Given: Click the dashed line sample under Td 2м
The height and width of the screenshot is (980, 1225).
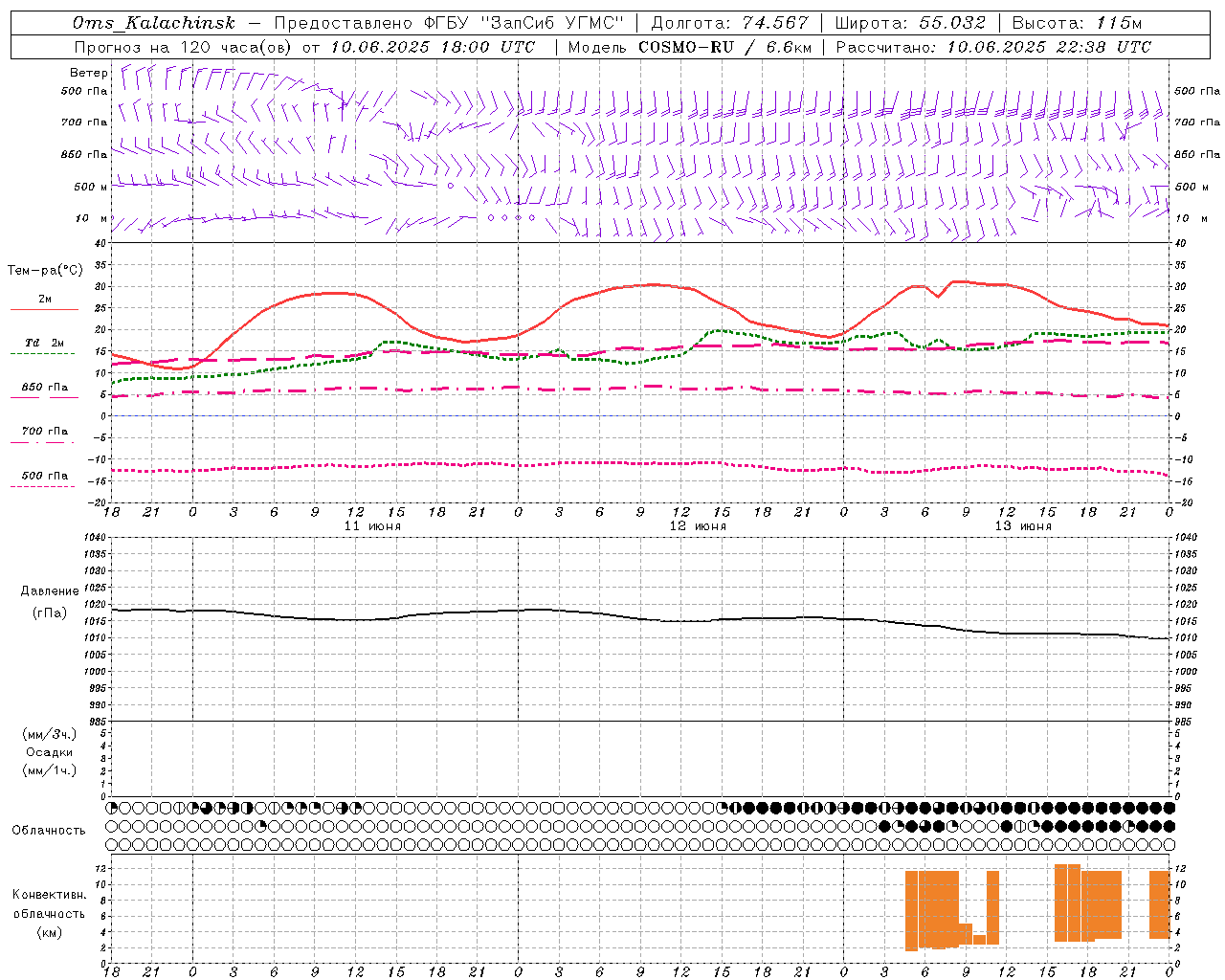Looking at the screenshot, I should pos(43,354).
